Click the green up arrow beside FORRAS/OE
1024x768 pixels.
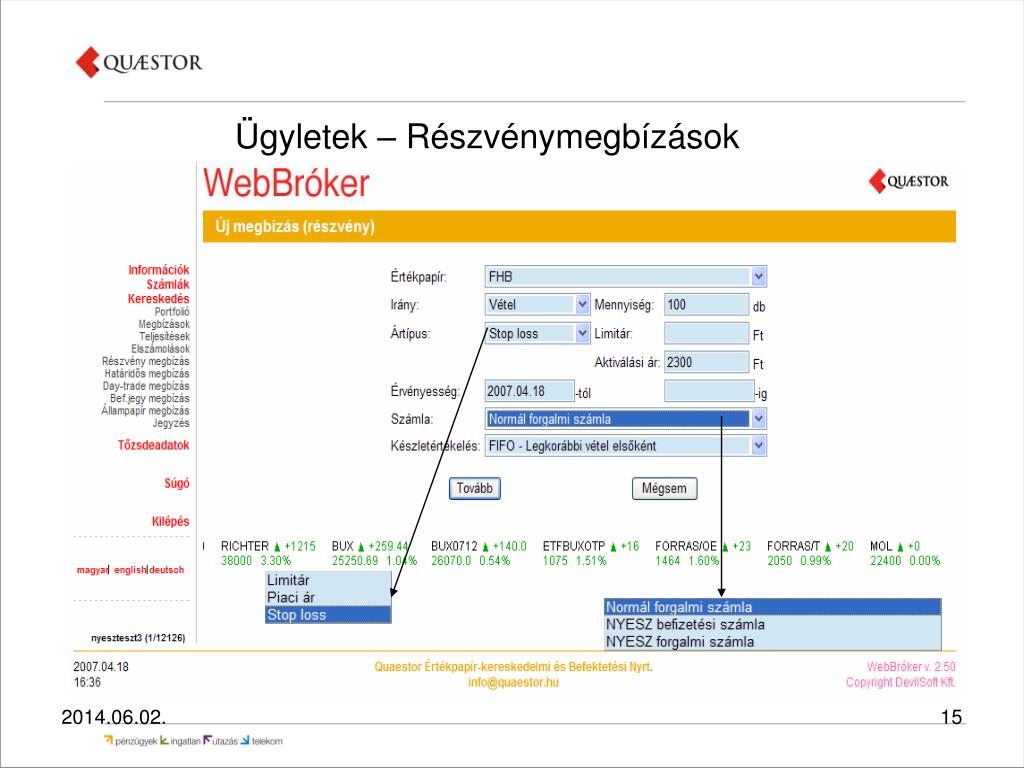tap(725, 547)
